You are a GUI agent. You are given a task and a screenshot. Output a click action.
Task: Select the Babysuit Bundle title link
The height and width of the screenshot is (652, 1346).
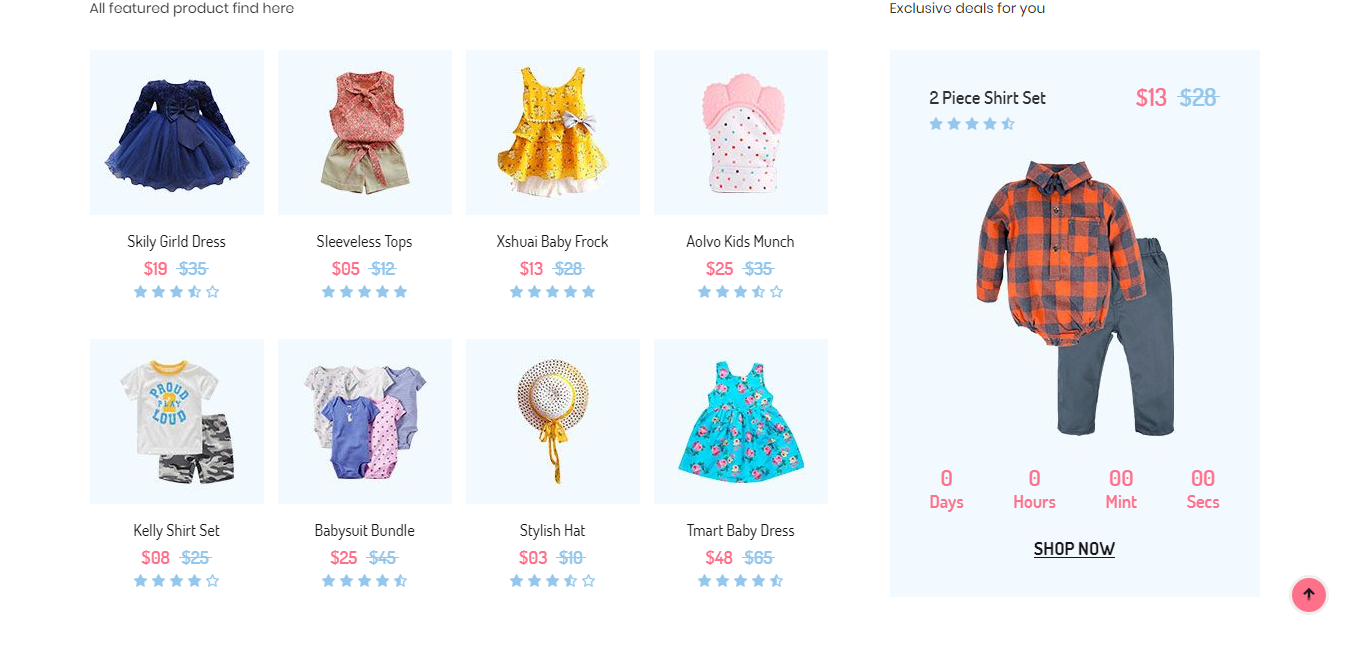(365, 530)
